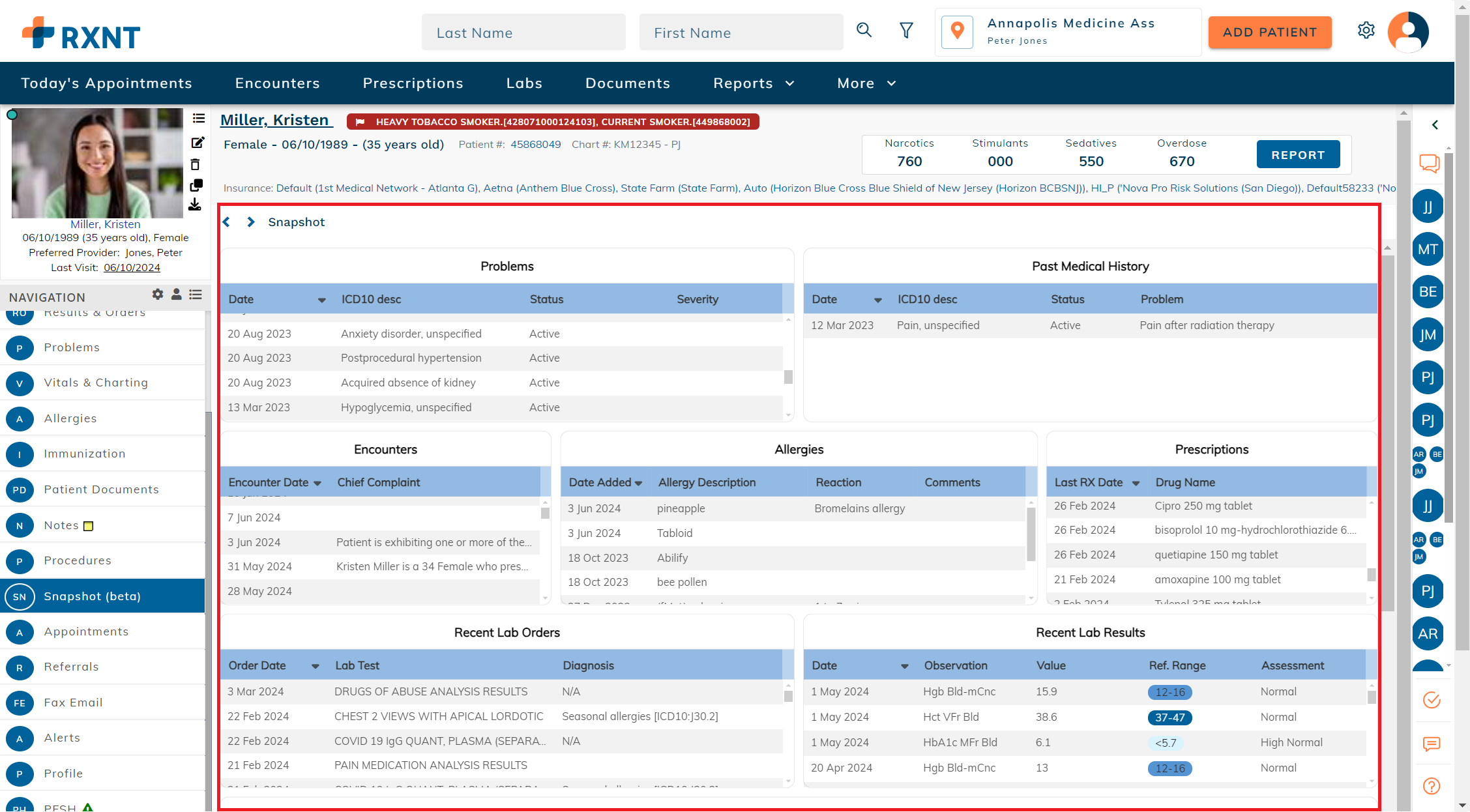Click the Anxiety disorder, unspecified problem row

point(502,334)
